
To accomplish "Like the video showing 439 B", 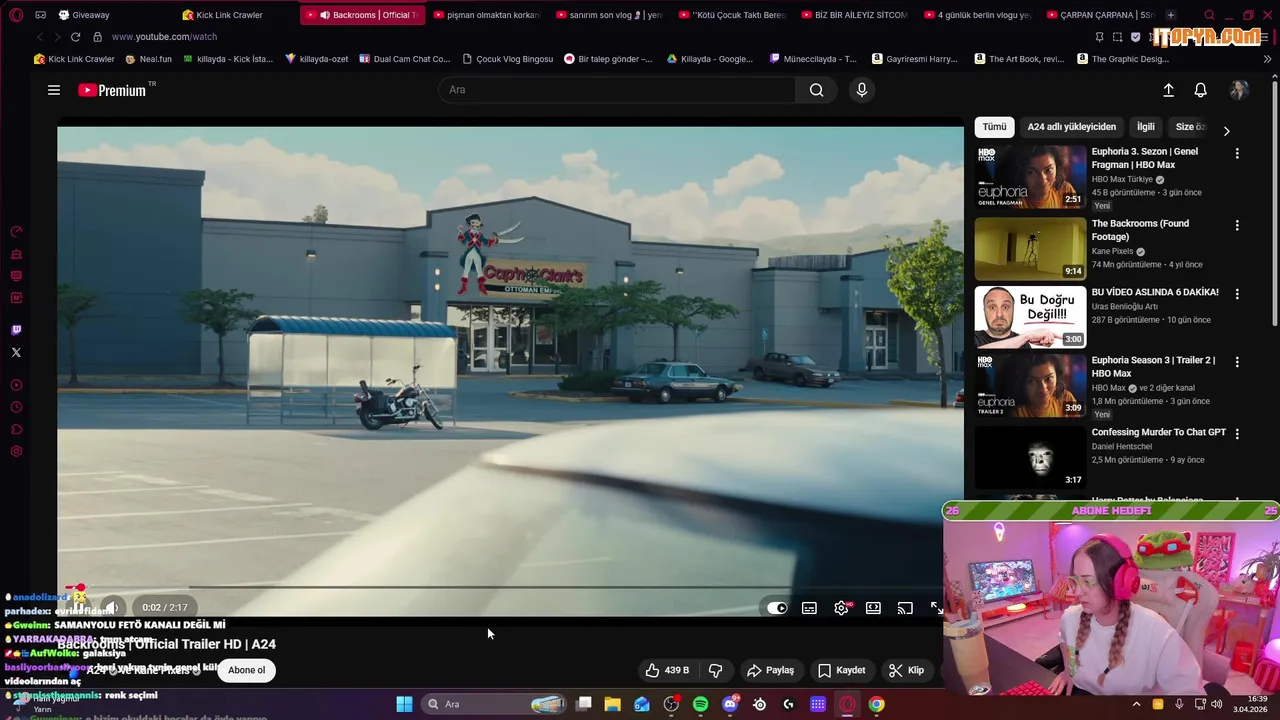I will point(667,670).
